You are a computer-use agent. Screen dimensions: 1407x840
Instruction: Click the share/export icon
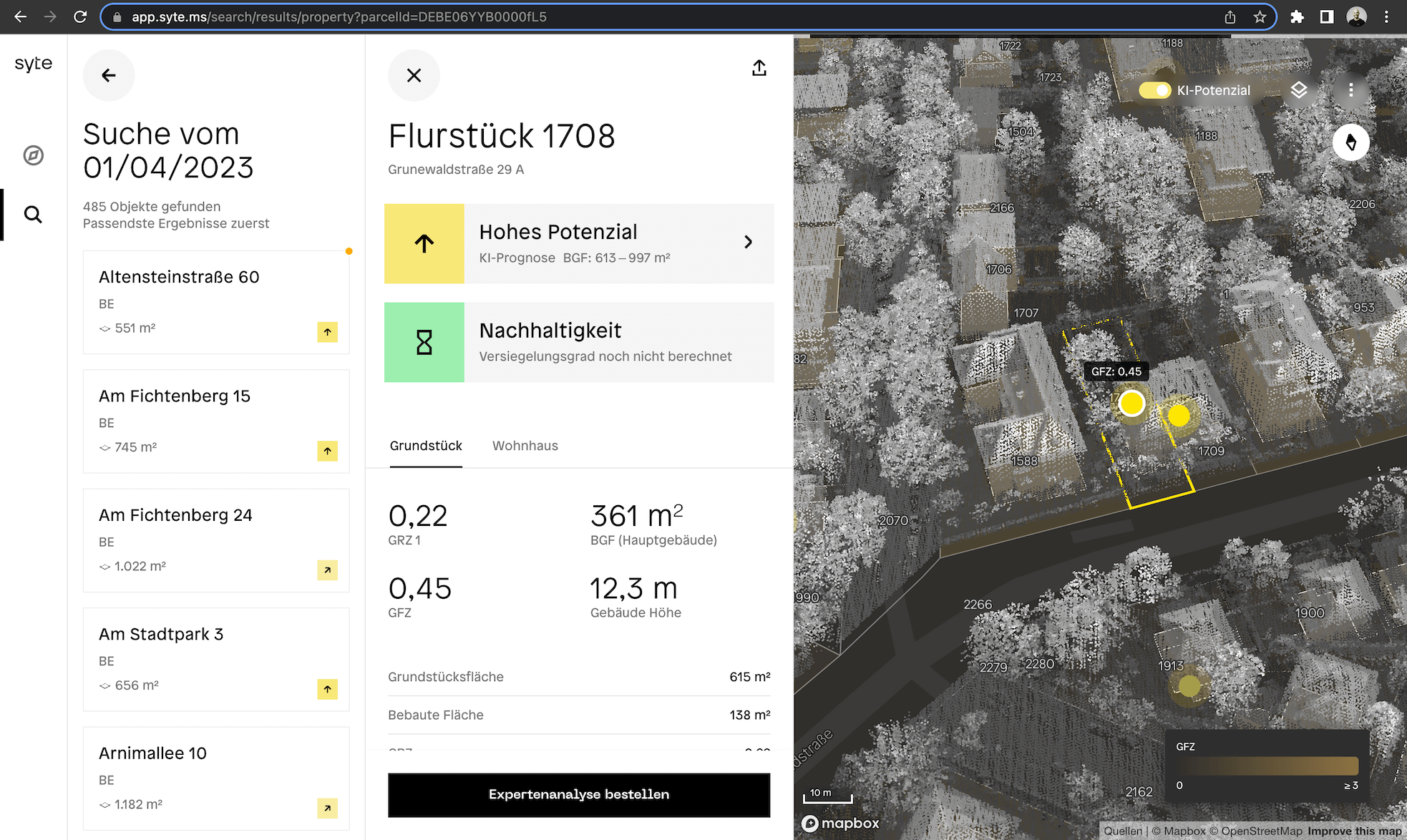pos(759,68)
